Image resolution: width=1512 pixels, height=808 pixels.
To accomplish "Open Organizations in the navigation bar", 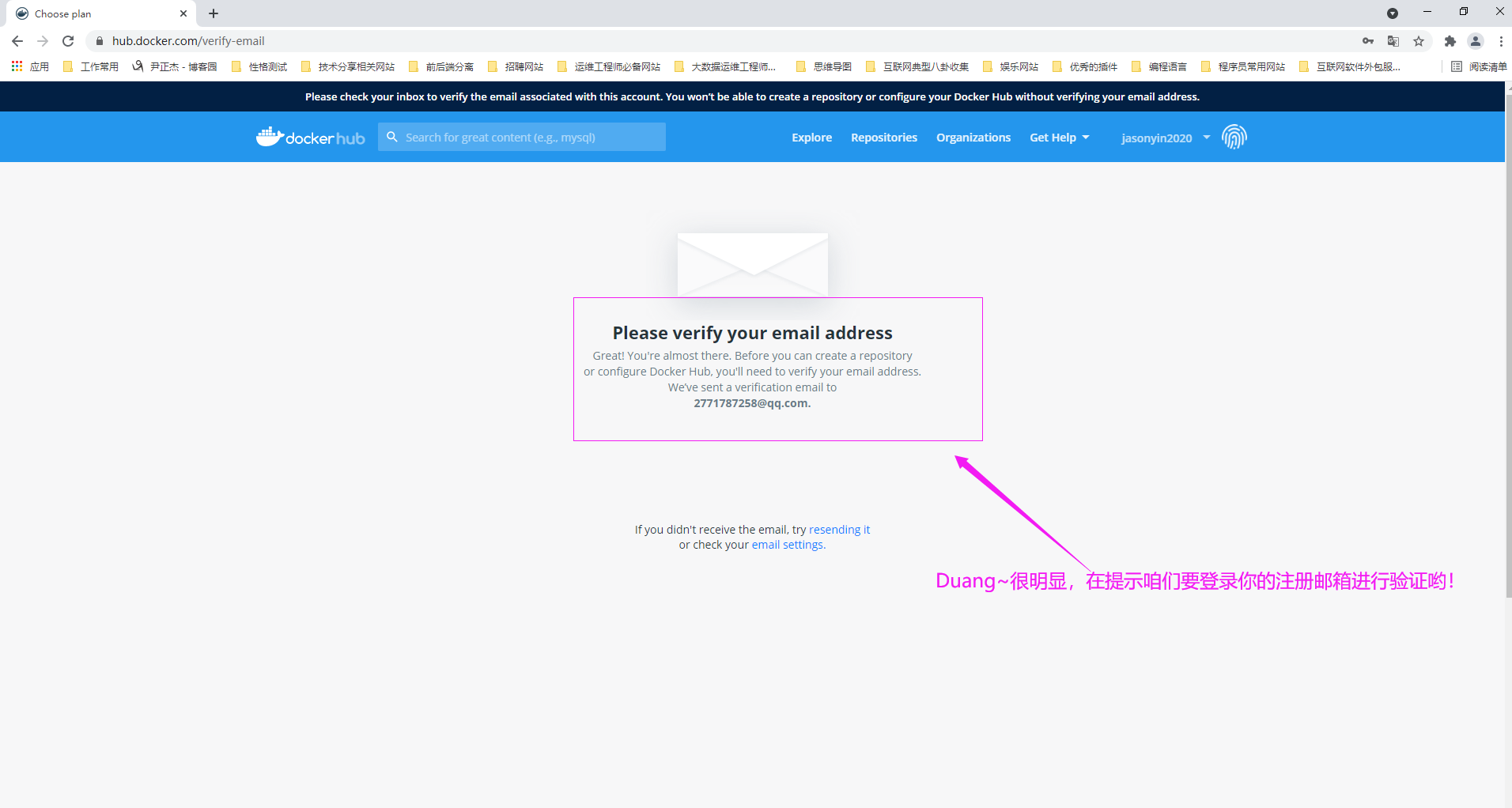I will click(973, 138).
